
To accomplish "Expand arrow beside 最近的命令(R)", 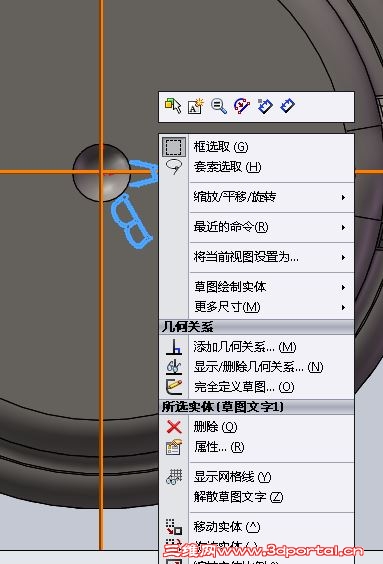I will pos(343,227).
